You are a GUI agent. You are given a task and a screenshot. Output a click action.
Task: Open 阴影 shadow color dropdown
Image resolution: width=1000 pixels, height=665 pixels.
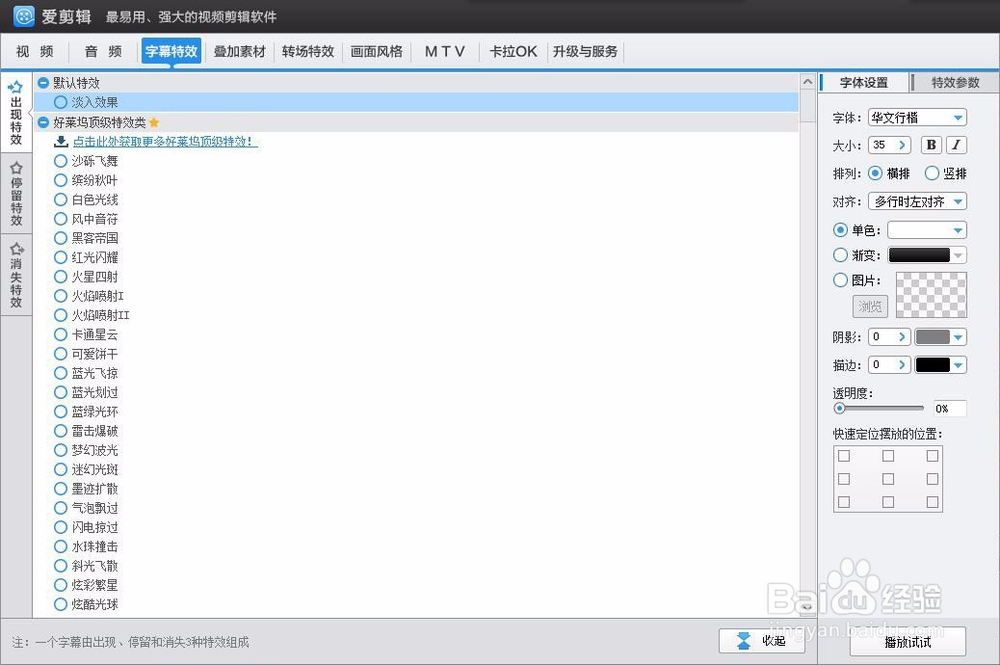point(958,337)
